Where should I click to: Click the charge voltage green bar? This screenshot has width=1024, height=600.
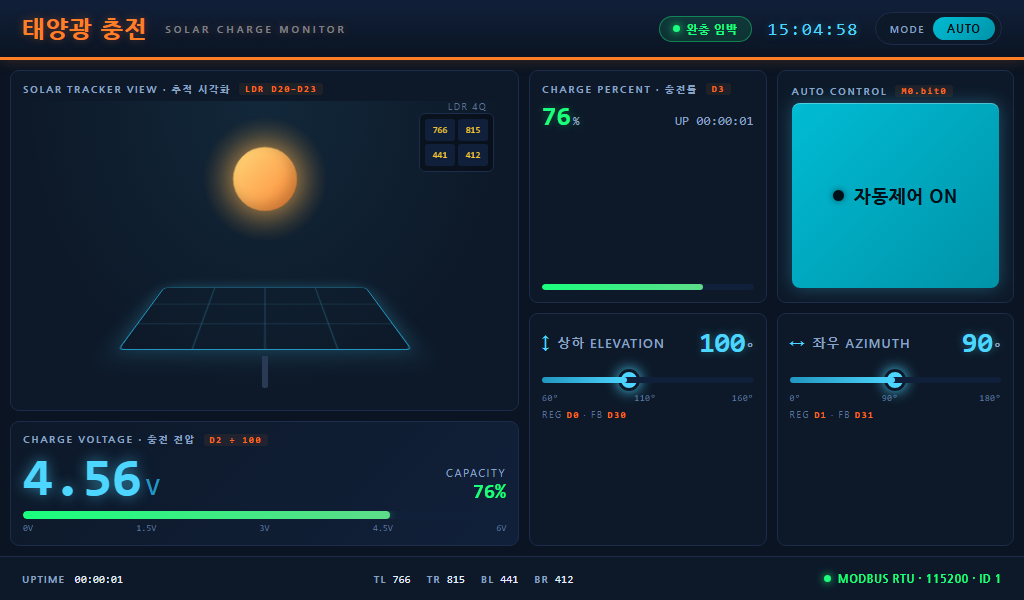click(x=206, y=515)
